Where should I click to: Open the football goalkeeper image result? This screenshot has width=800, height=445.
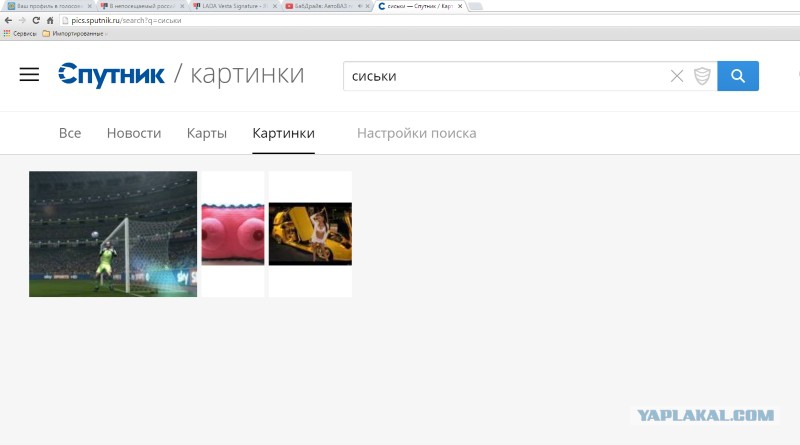[113, 234]
